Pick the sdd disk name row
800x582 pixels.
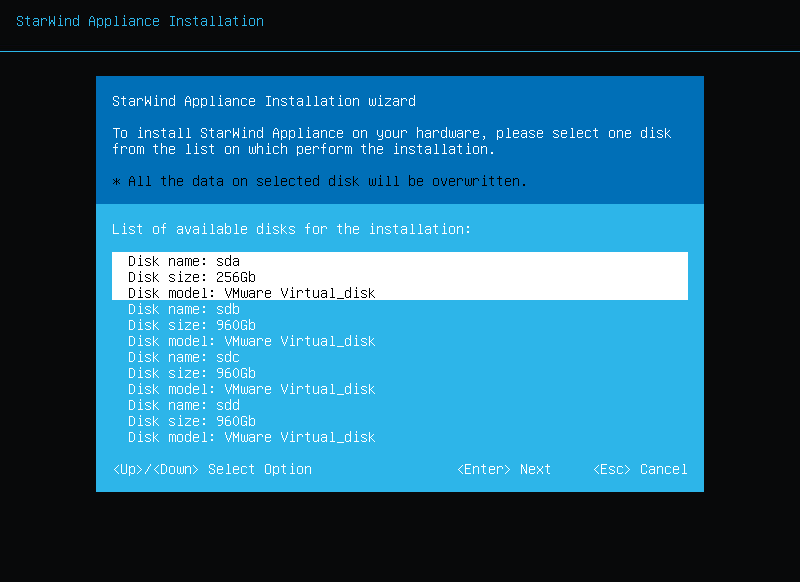click(184, 405)
